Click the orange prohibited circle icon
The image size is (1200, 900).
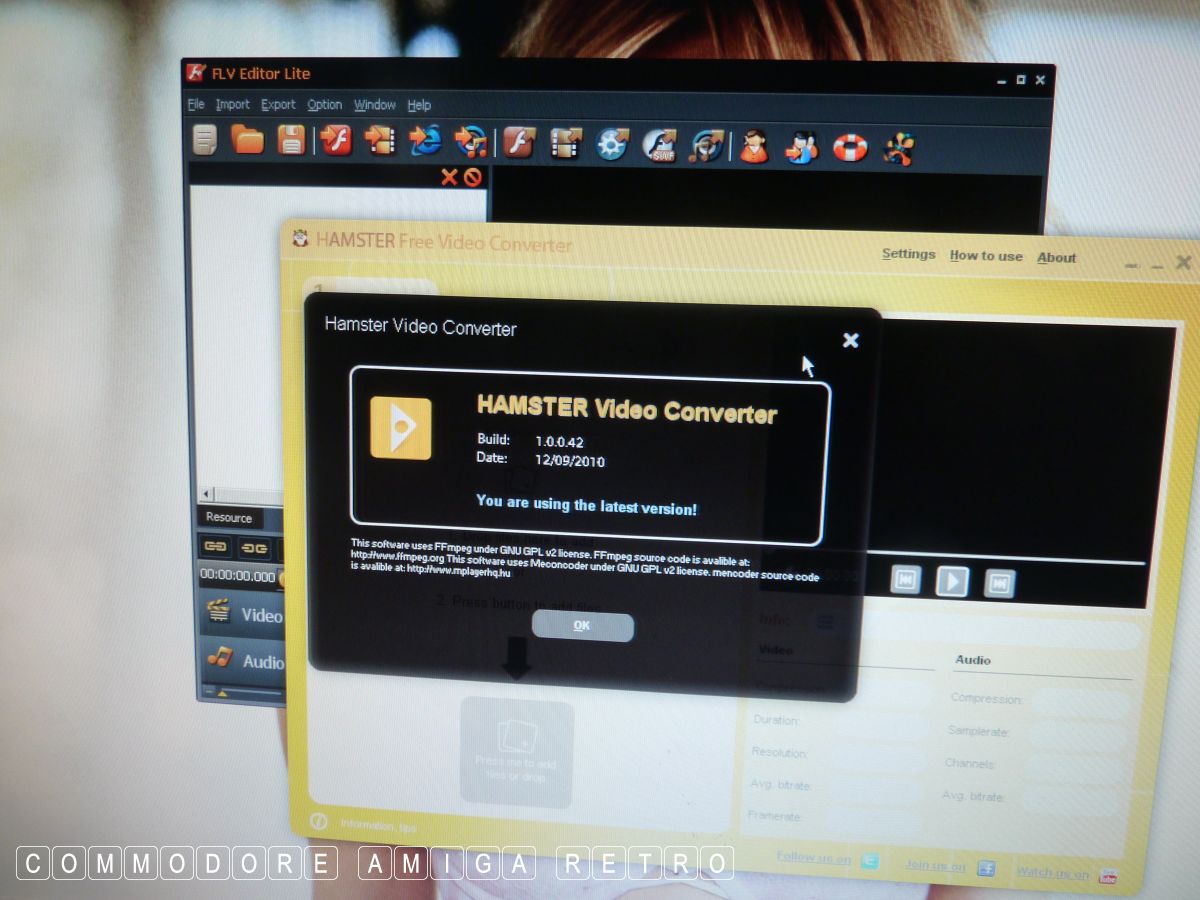[472, 177]
